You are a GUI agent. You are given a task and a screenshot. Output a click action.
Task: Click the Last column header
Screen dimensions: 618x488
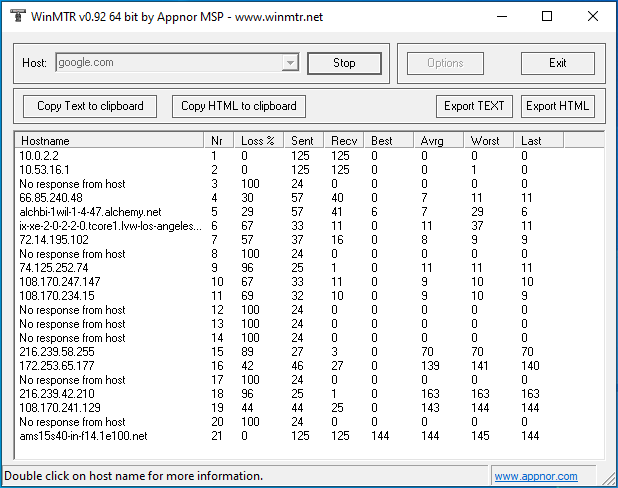(539, 141)
